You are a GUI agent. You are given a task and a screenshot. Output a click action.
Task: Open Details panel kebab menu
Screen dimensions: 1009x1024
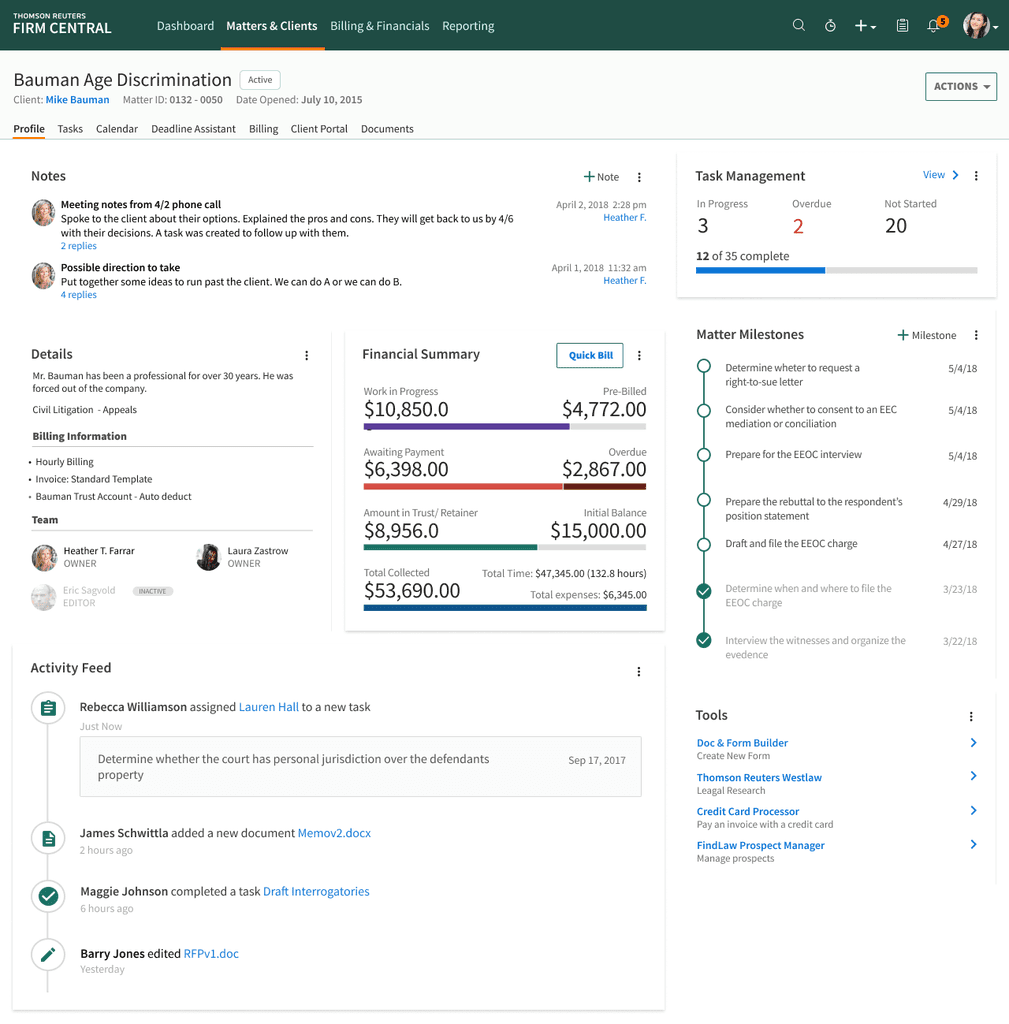click(306, 355)
